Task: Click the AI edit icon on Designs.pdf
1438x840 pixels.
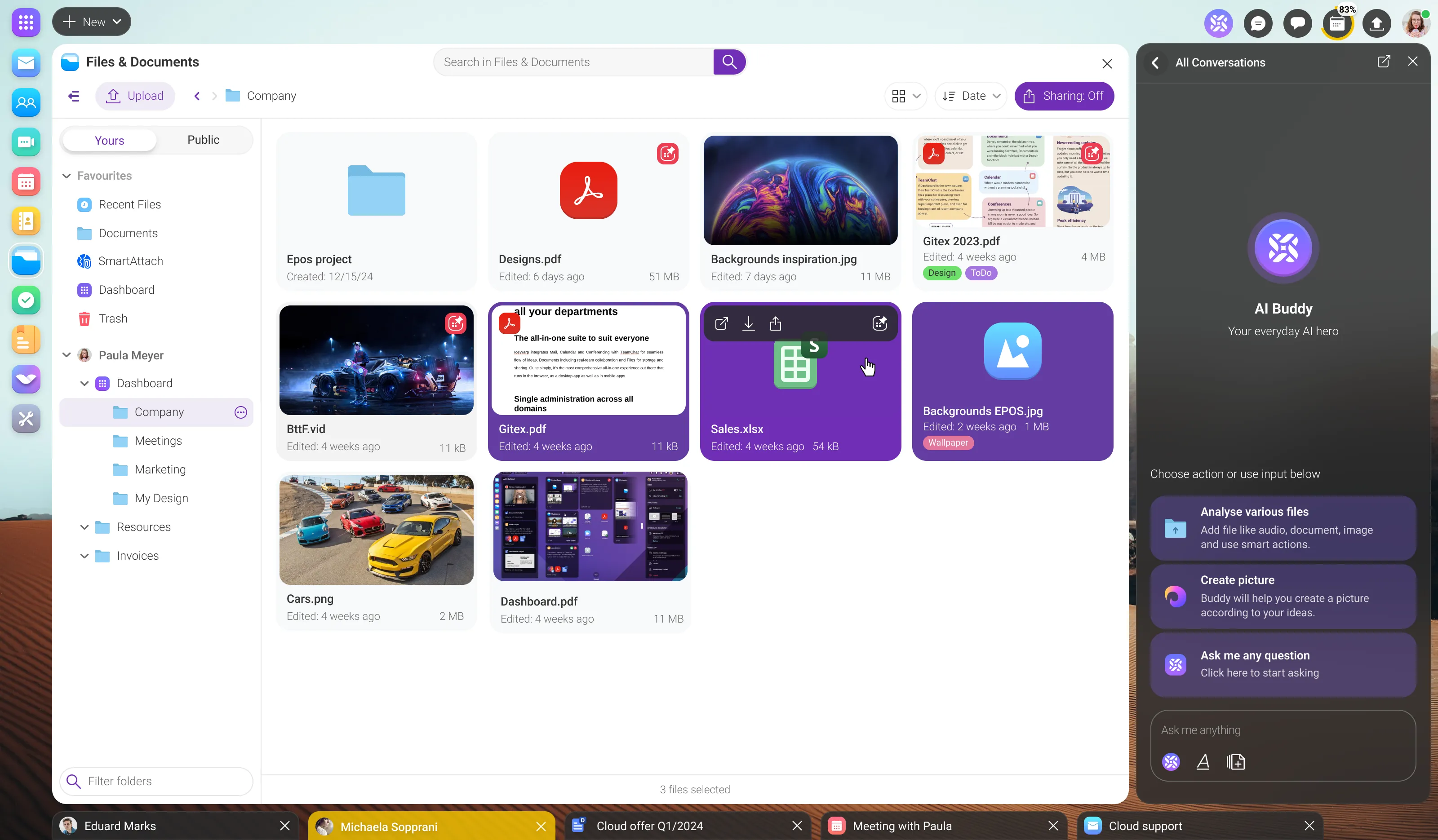Action: click(667, 154)
